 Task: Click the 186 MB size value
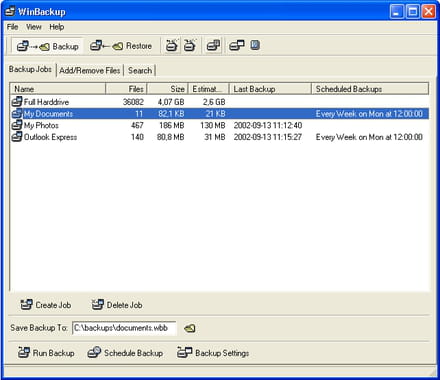click(172, 125)
